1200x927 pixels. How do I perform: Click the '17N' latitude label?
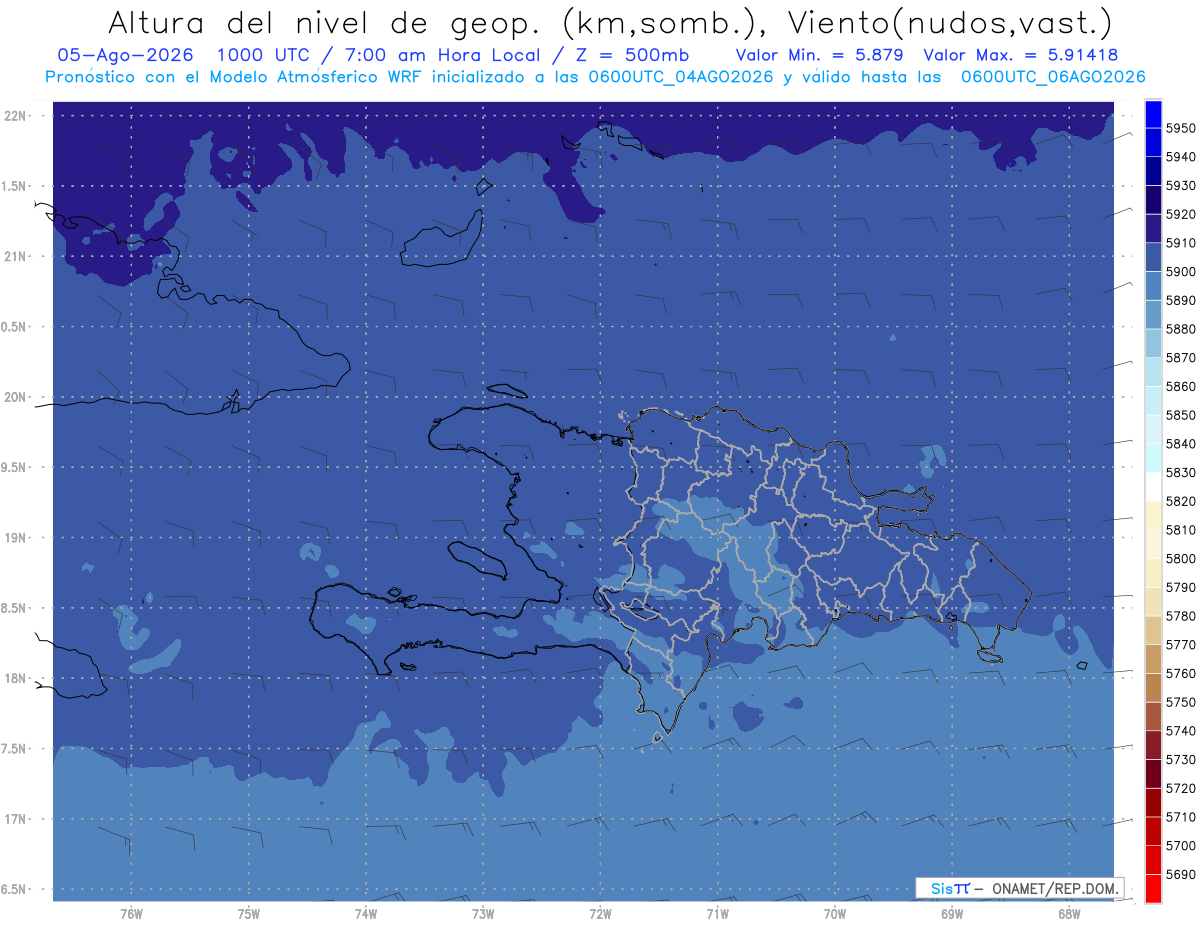[x=17, y=820]
